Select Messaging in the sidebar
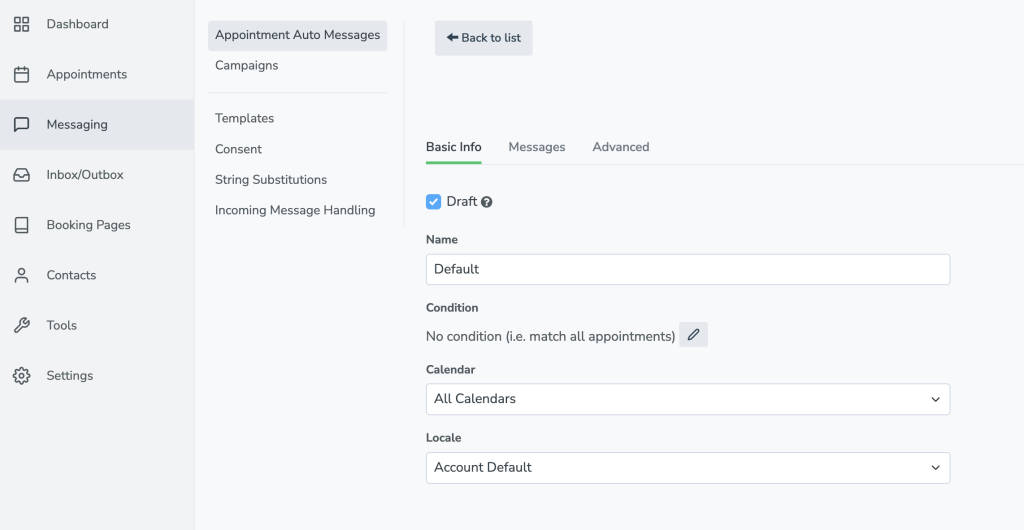Viewport: 1024px width, 530px height. point(97,125)
